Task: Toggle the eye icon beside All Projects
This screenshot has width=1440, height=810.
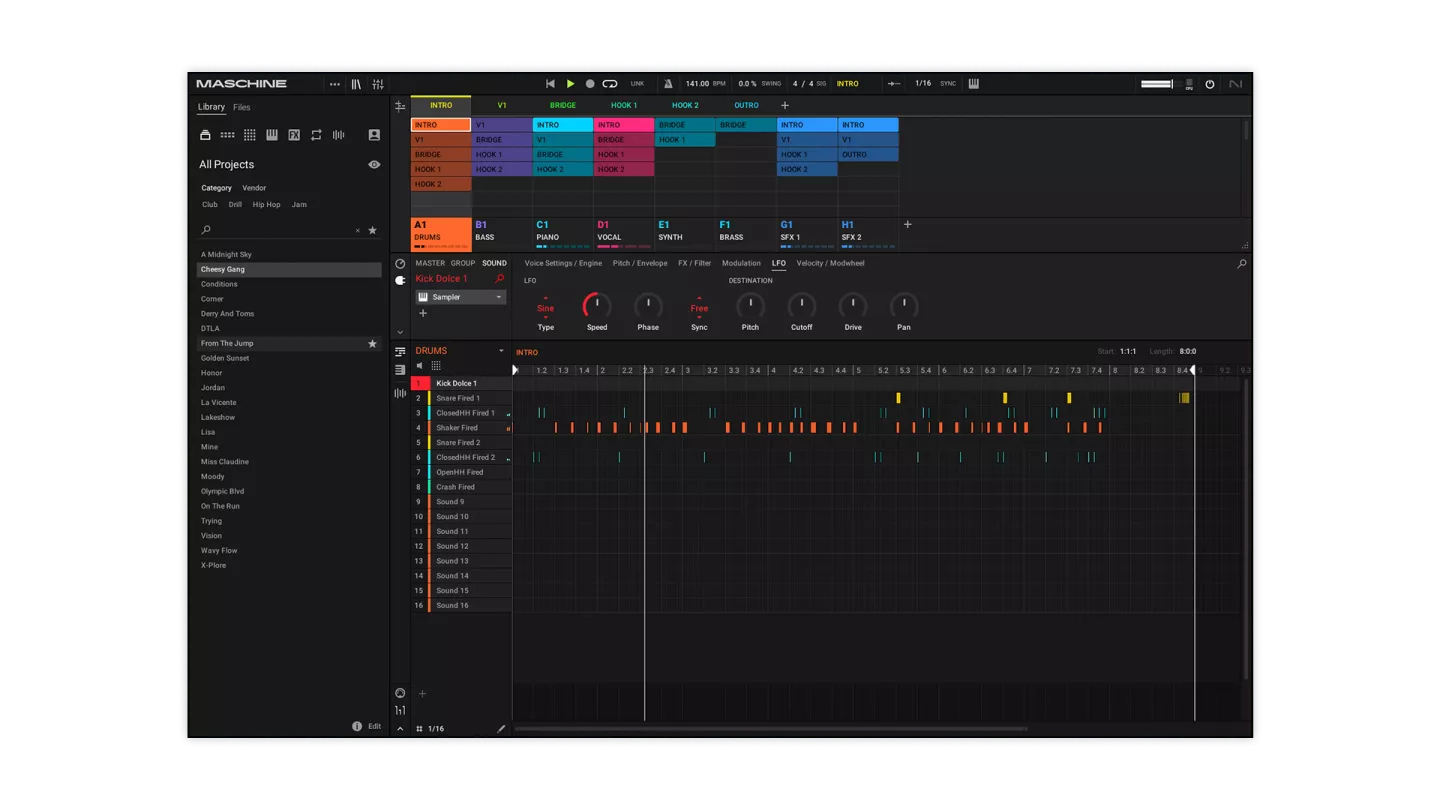Action: (374, 165)
